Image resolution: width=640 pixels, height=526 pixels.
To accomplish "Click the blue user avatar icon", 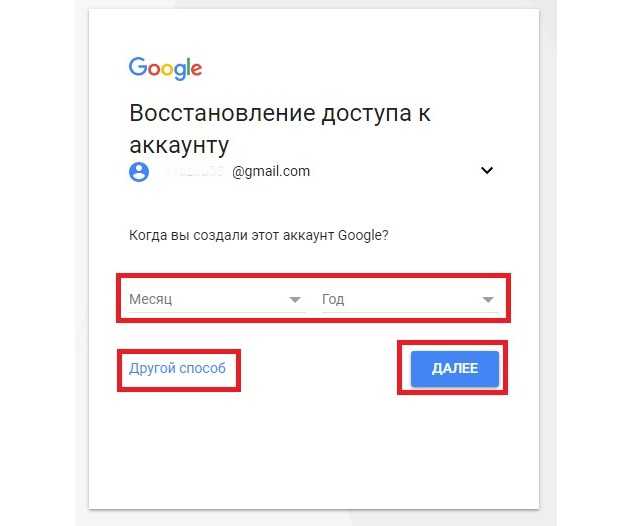I will tap(139, 172).
